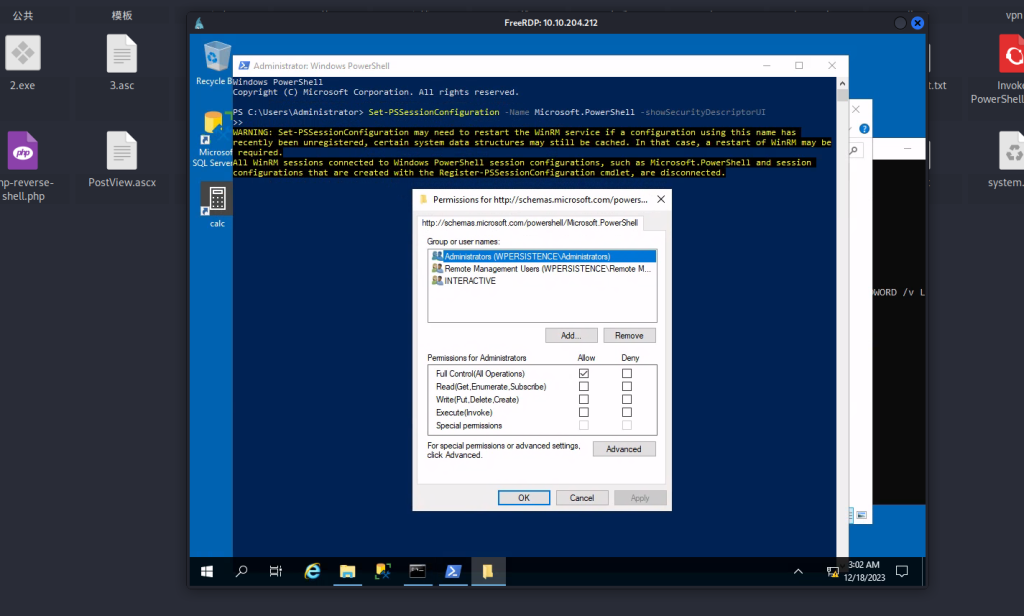This screenshot has width=1024, height=616.
Task: Select the Permissions dialog taskbar icon
Action: (488, 572)
